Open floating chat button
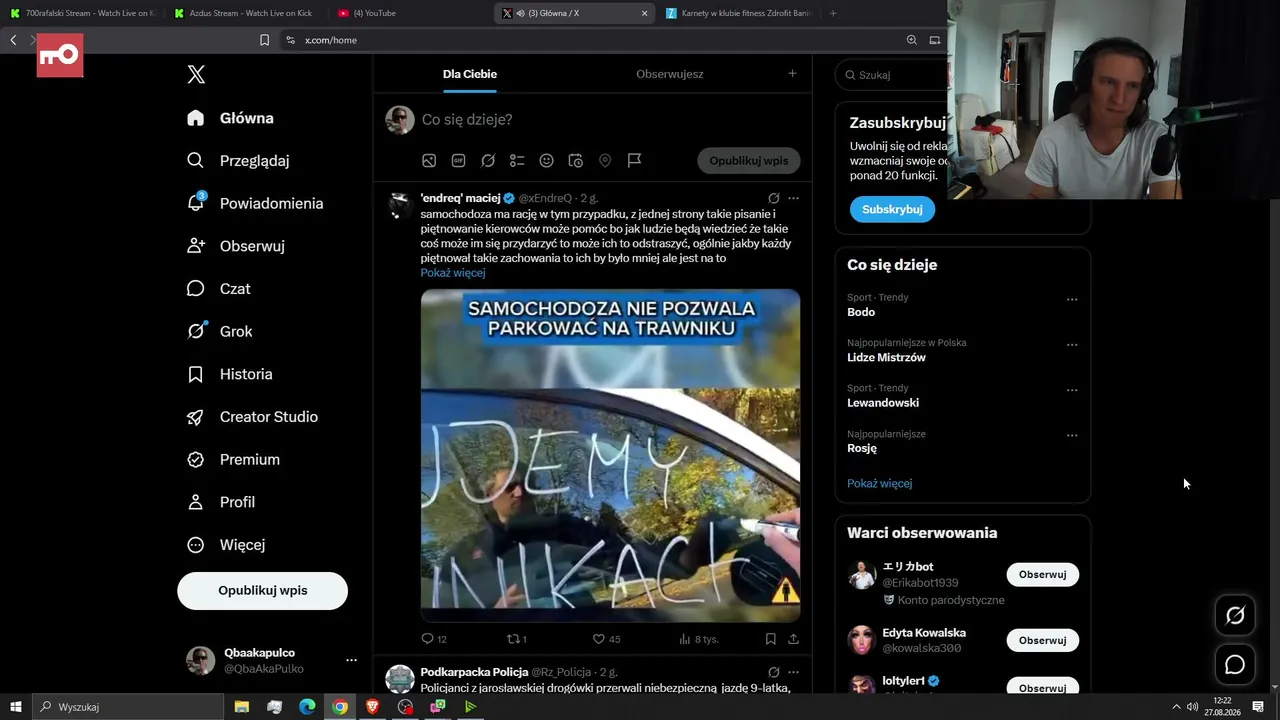Screen dimensions: 1280x720 pos(1235,665)
